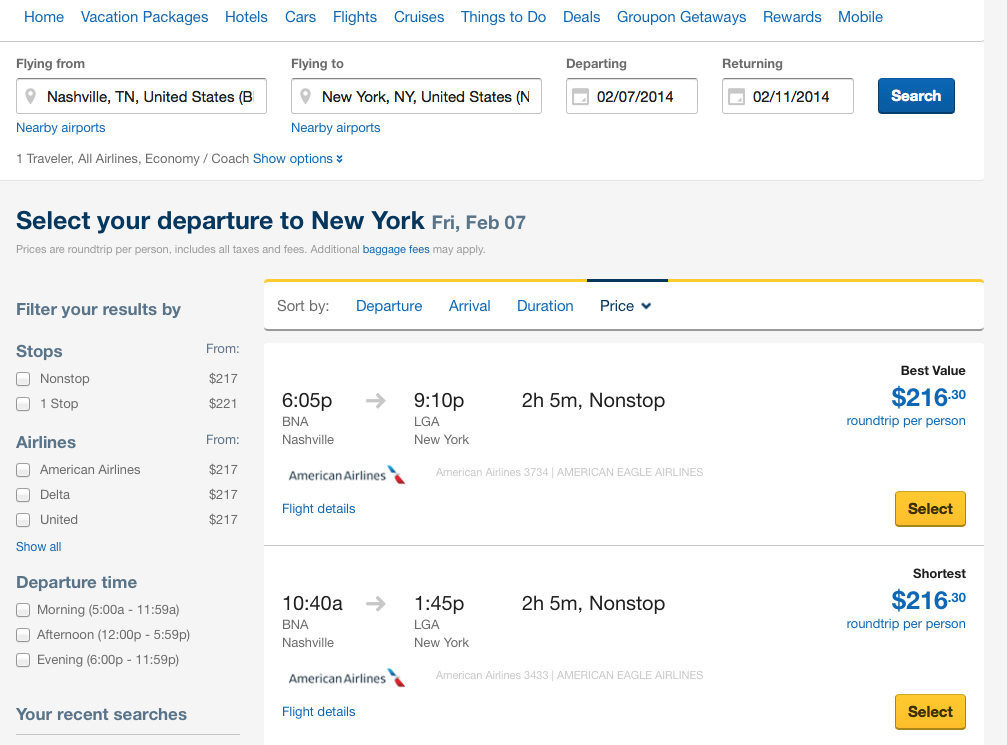Click the arrow icon of the 10:40a flight
The image size is (1007, 745).
375,604
